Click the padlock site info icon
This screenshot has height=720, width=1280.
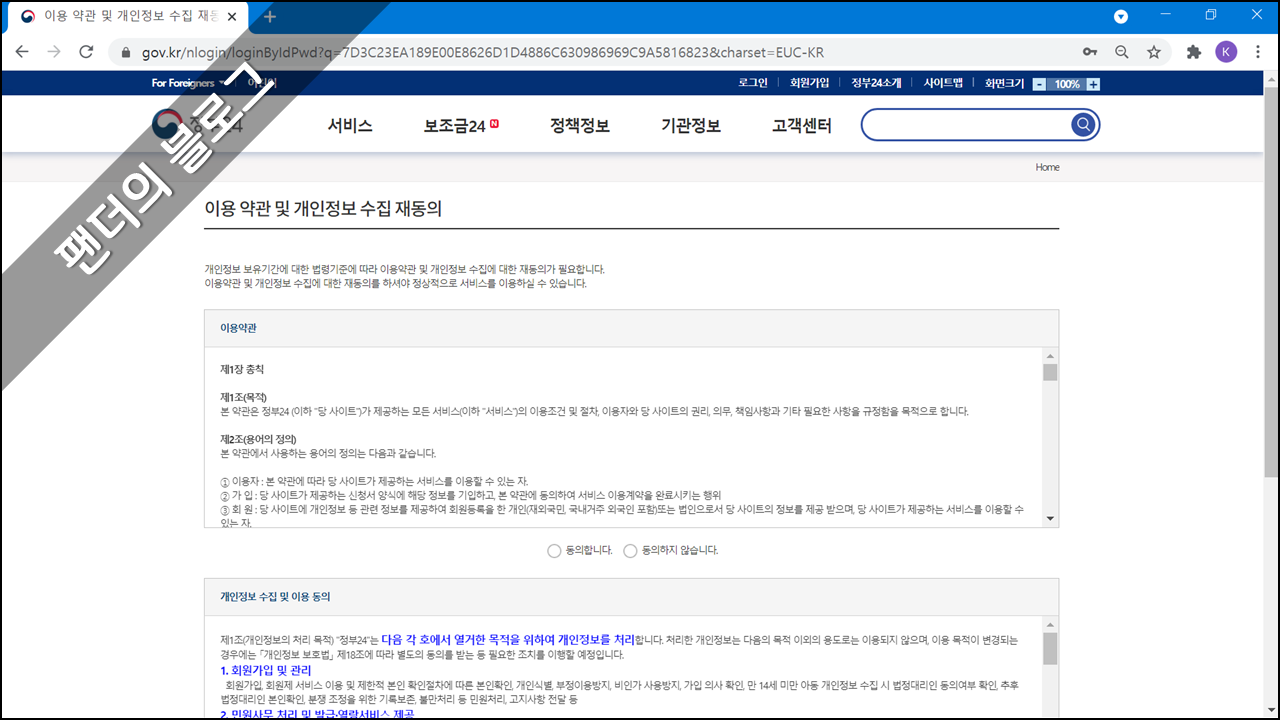[x=126, y=52]
